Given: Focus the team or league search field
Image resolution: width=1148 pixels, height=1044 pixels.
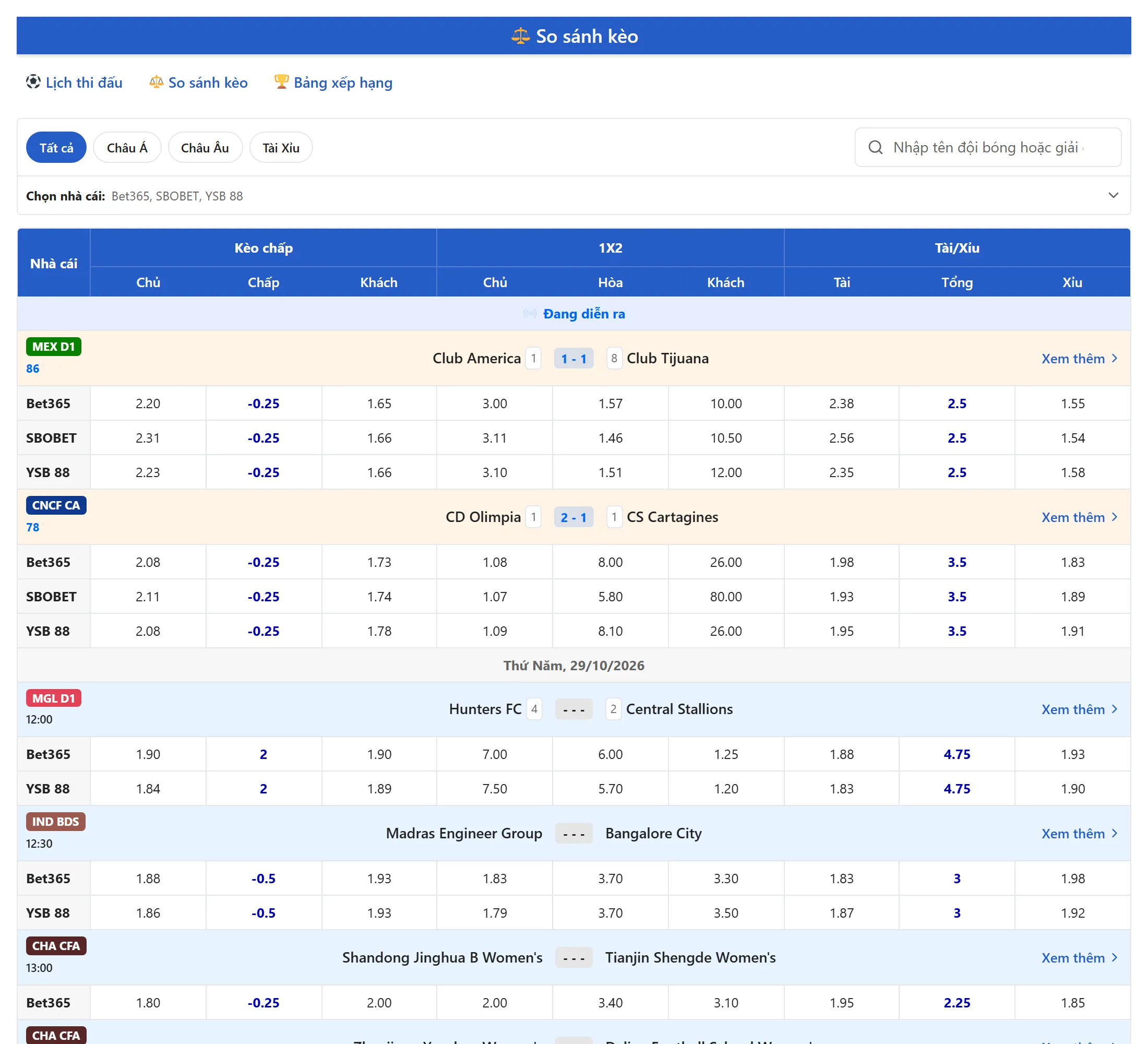Looking at the screenshot, I should pos(988,148).
